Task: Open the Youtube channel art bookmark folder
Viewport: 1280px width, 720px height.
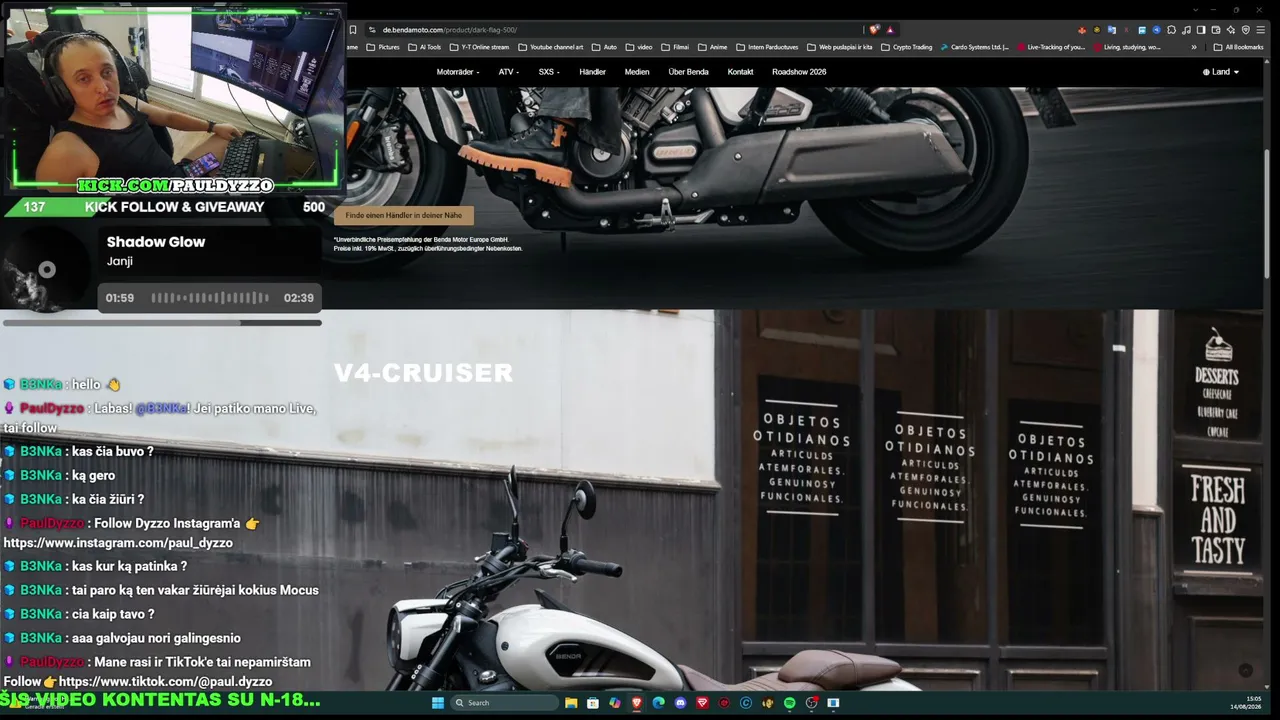Action: (550, 47)
